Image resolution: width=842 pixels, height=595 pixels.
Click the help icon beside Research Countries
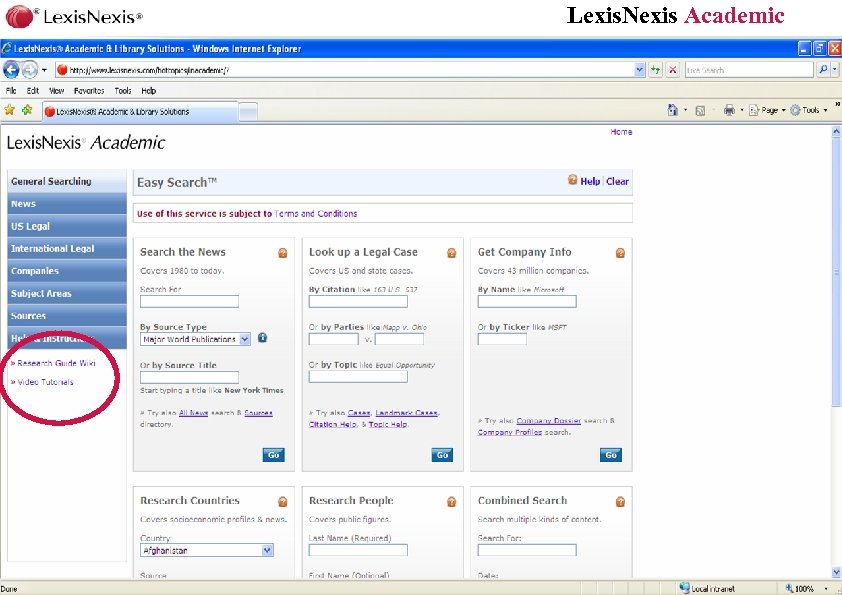(282, 500)
